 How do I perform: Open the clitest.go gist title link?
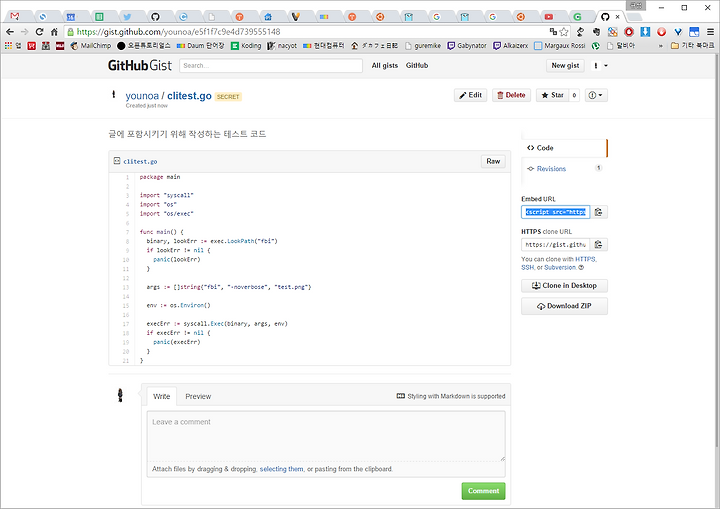(x=189, y=96)
